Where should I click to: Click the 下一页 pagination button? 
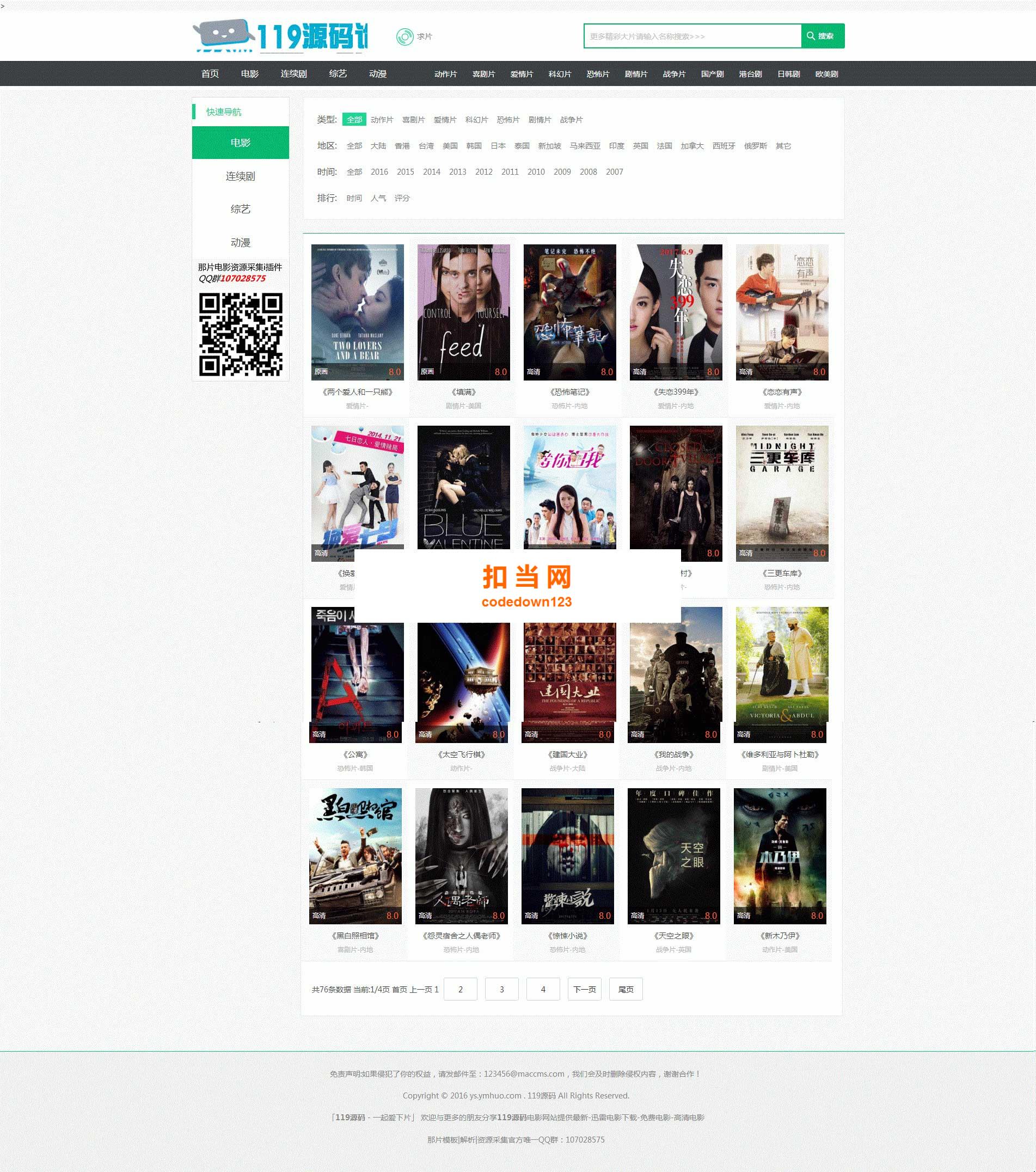pos(584,989)
